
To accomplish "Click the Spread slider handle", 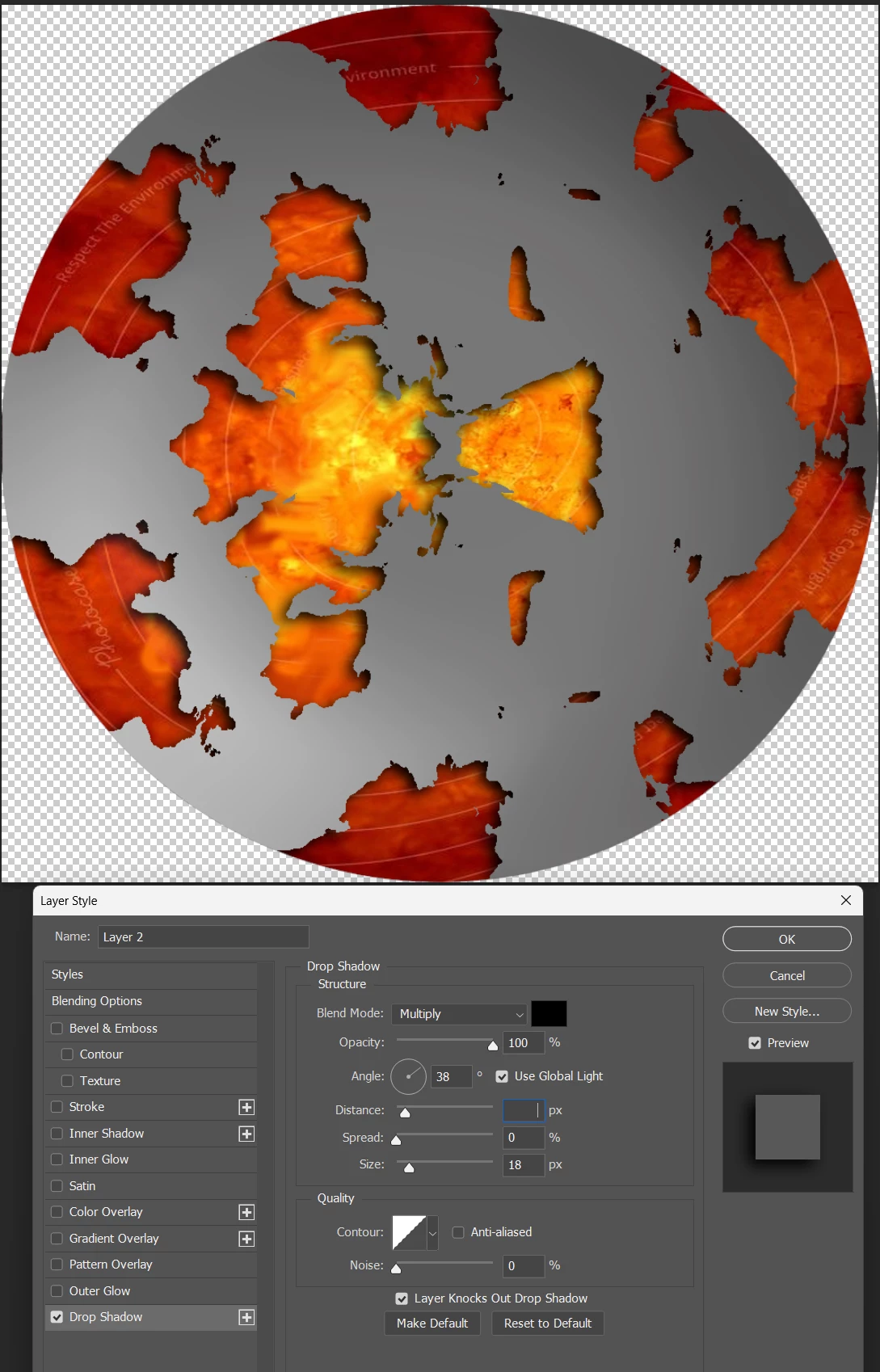I will 396,1140.
